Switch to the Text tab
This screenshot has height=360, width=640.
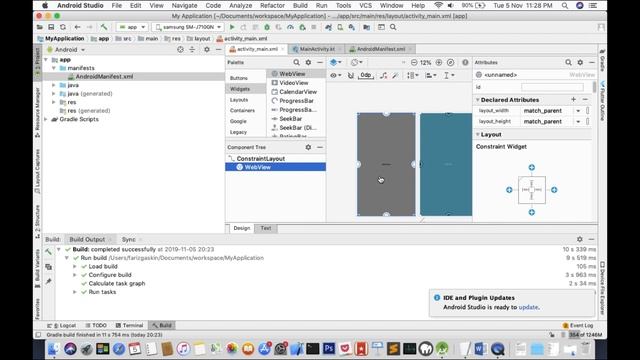[x=266, y=228]
